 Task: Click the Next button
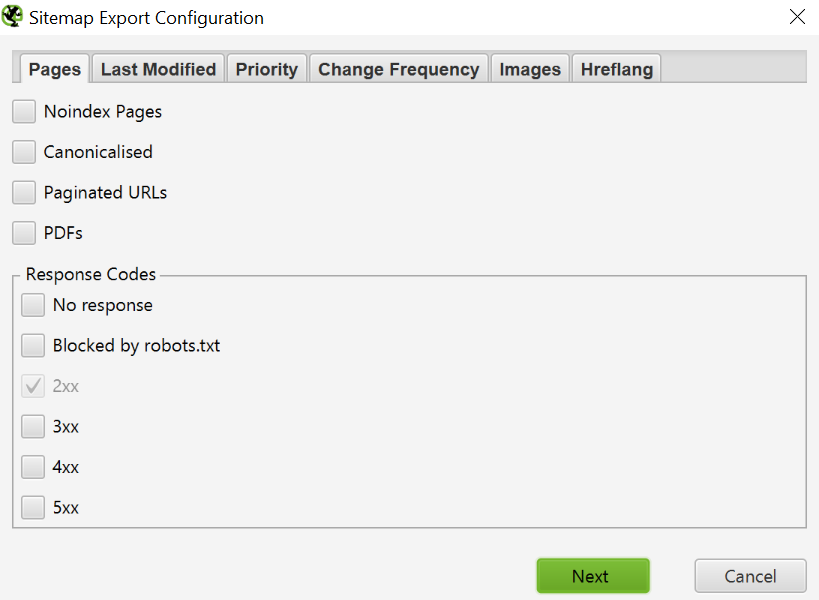point(592,575)
